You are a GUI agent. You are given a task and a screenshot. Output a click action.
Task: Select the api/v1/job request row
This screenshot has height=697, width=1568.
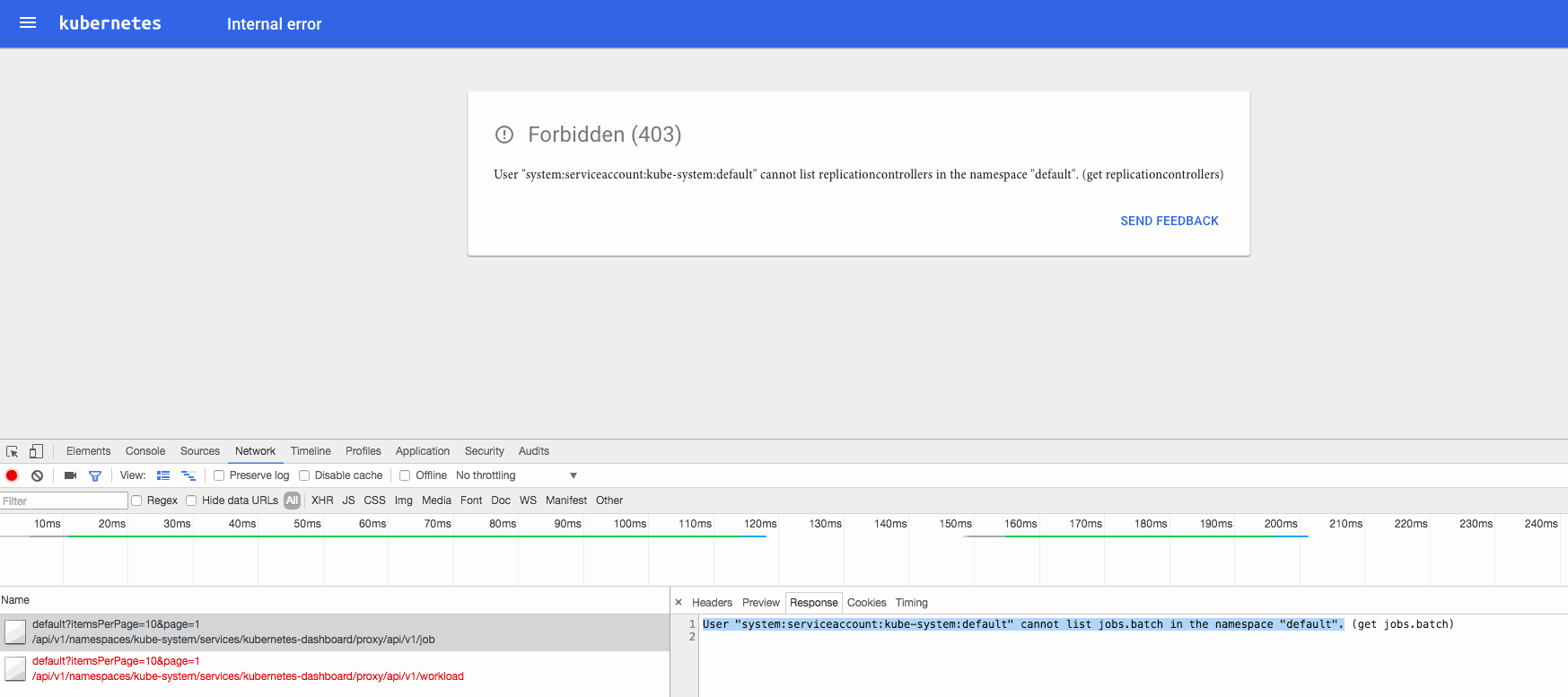(x=335, y=632)
